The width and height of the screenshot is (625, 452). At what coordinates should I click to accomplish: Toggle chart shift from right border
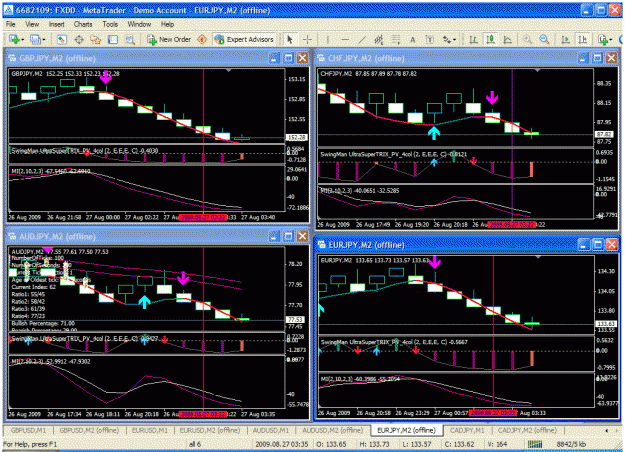point(583,39)
